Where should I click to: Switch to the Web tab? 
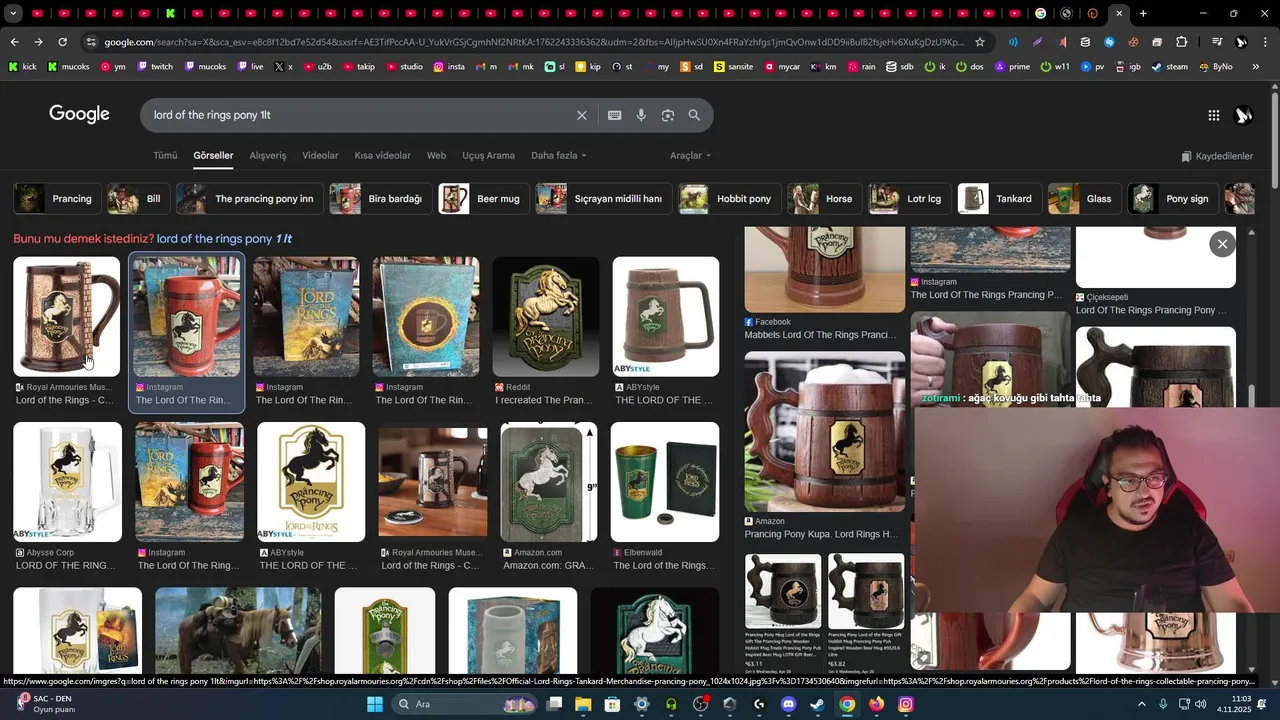pyautogui.click(x=436, y=156)
